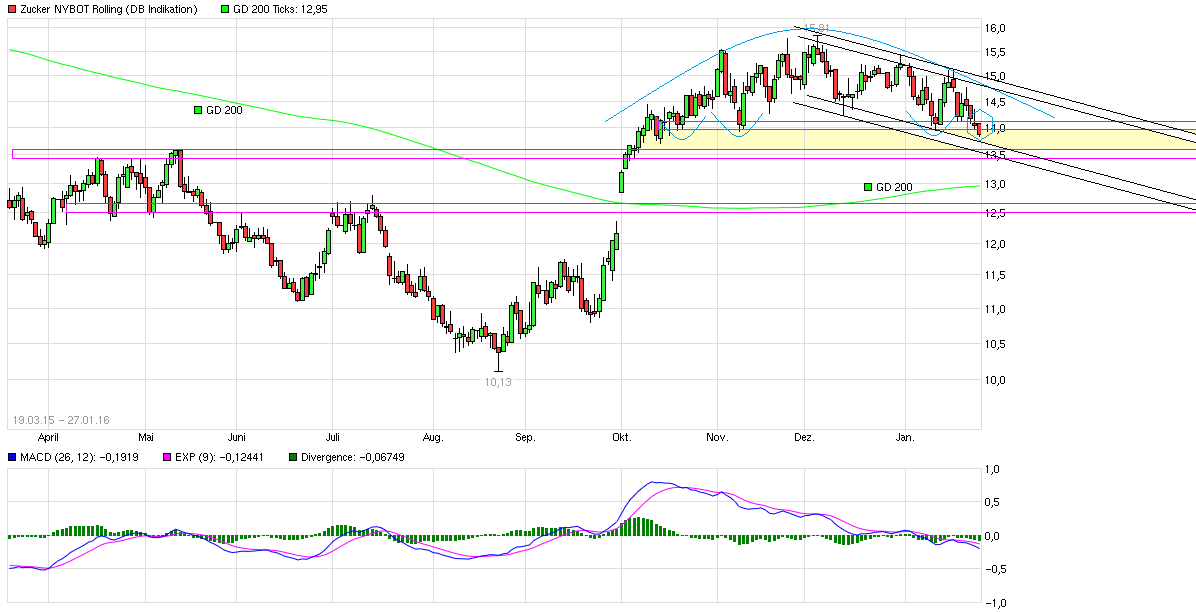
Task: Click the dark green Divergence legend swatch
Action: 294,457
